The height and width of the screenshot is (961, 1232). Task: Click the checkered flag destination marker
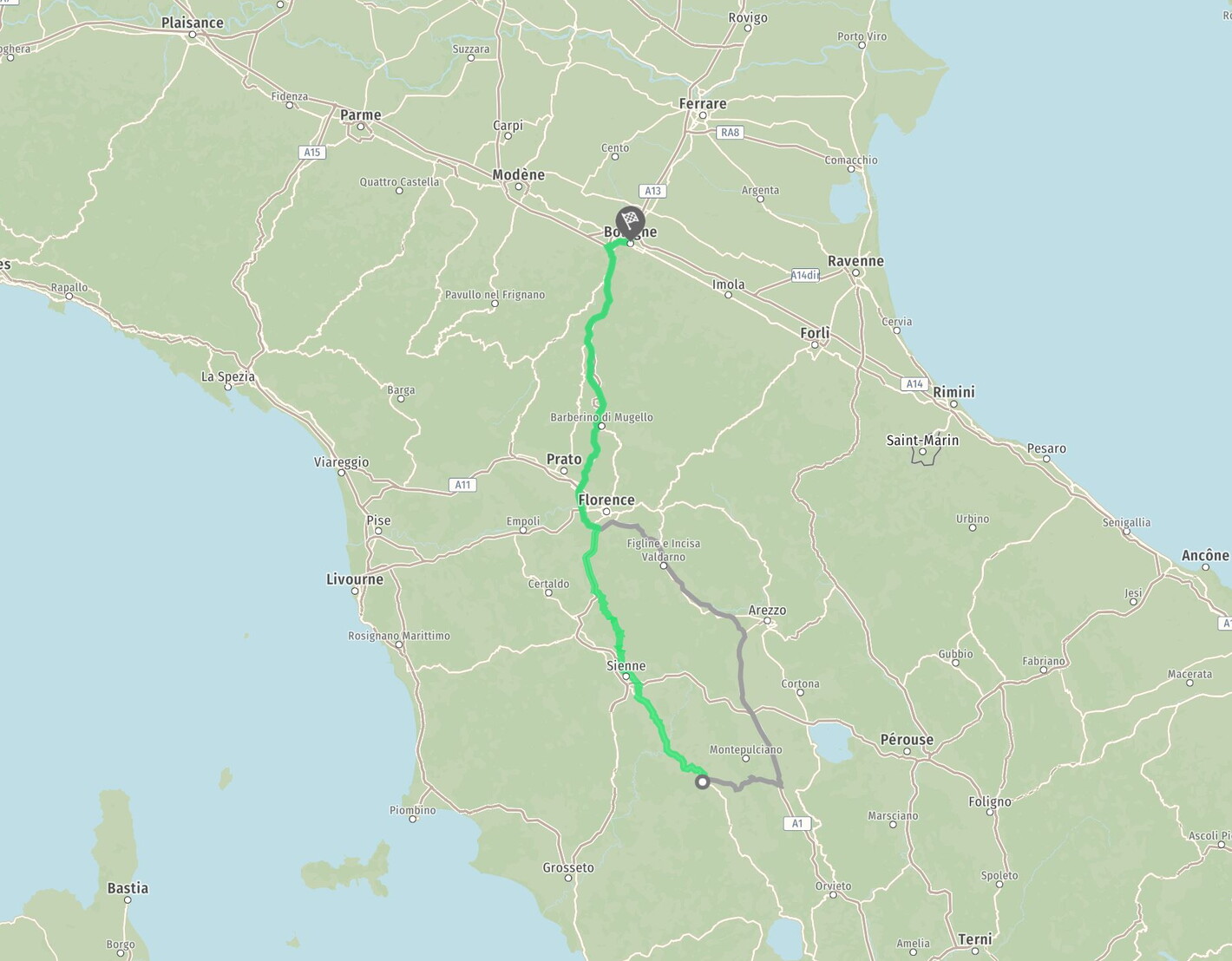point(630,221)
